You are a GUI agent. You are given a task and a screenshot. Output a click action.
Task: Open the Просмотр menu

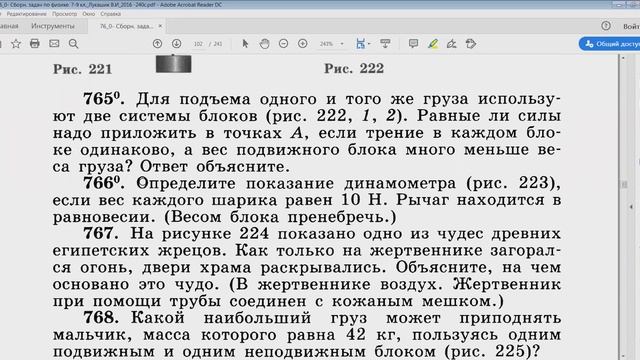[x=64, y=14]
